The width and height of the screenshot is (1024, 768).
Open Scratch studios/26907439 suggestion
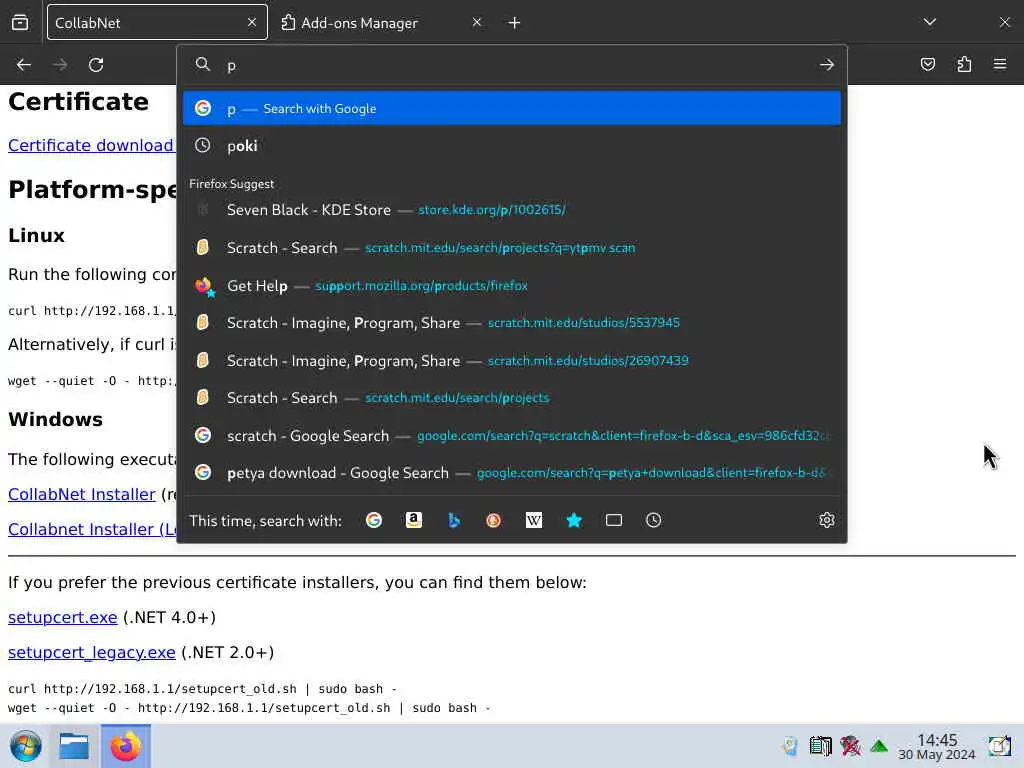click(x=512, y=360)
